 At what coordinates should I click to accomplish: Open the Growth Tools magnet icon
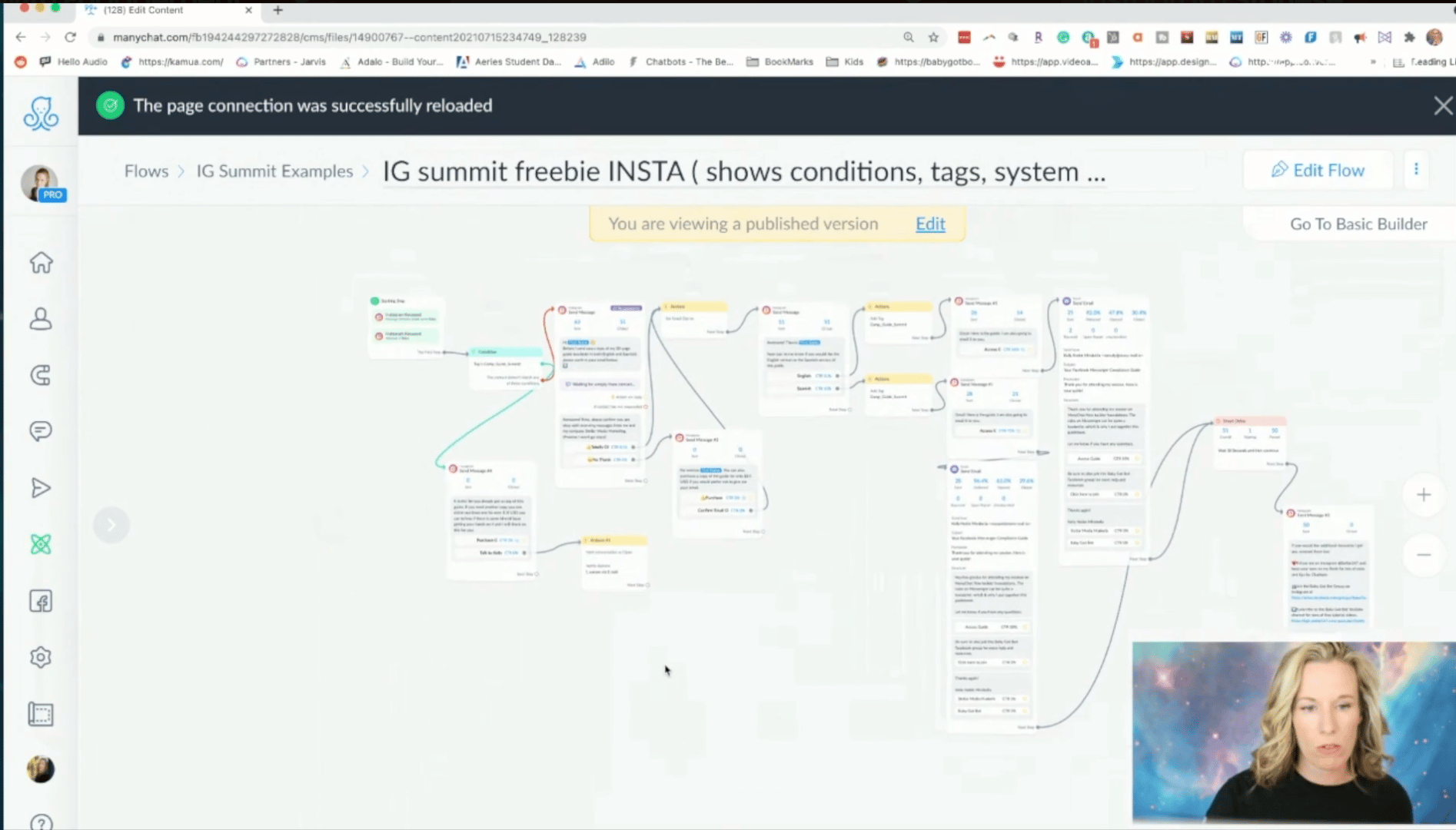(x=41, y=375)
